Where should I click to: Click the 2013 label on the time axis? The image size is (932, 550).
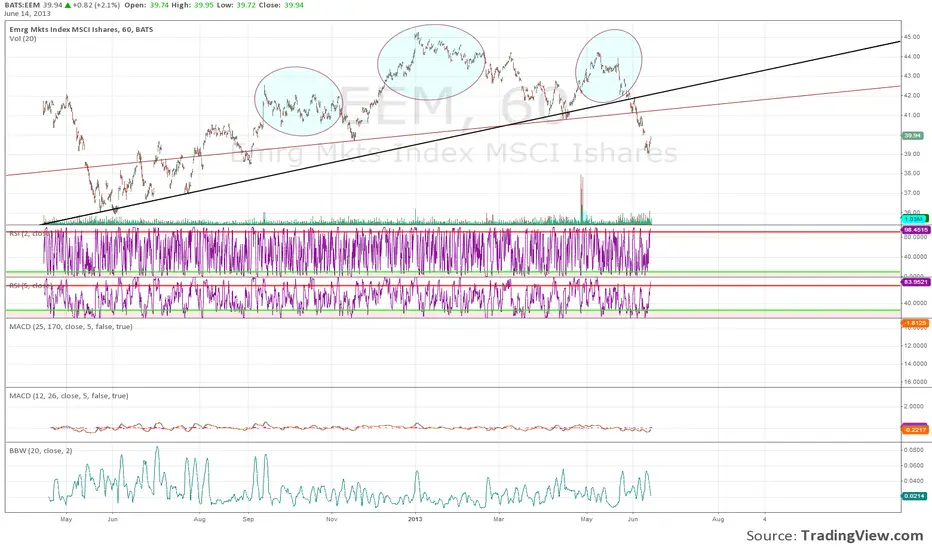(x=415, y=519)
